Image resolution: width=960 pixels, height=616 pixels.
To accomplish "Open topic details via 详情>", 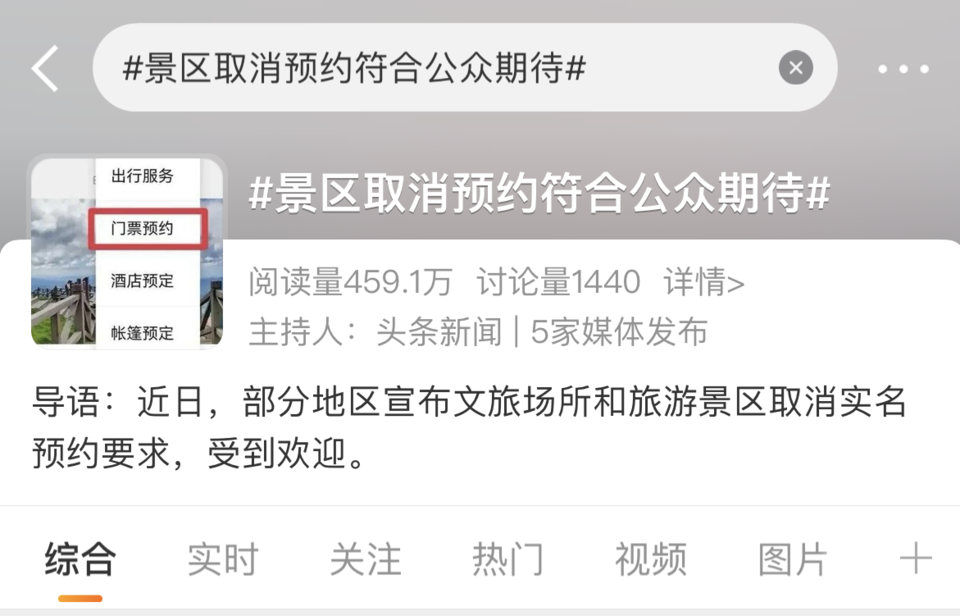I will coord(704,282).
